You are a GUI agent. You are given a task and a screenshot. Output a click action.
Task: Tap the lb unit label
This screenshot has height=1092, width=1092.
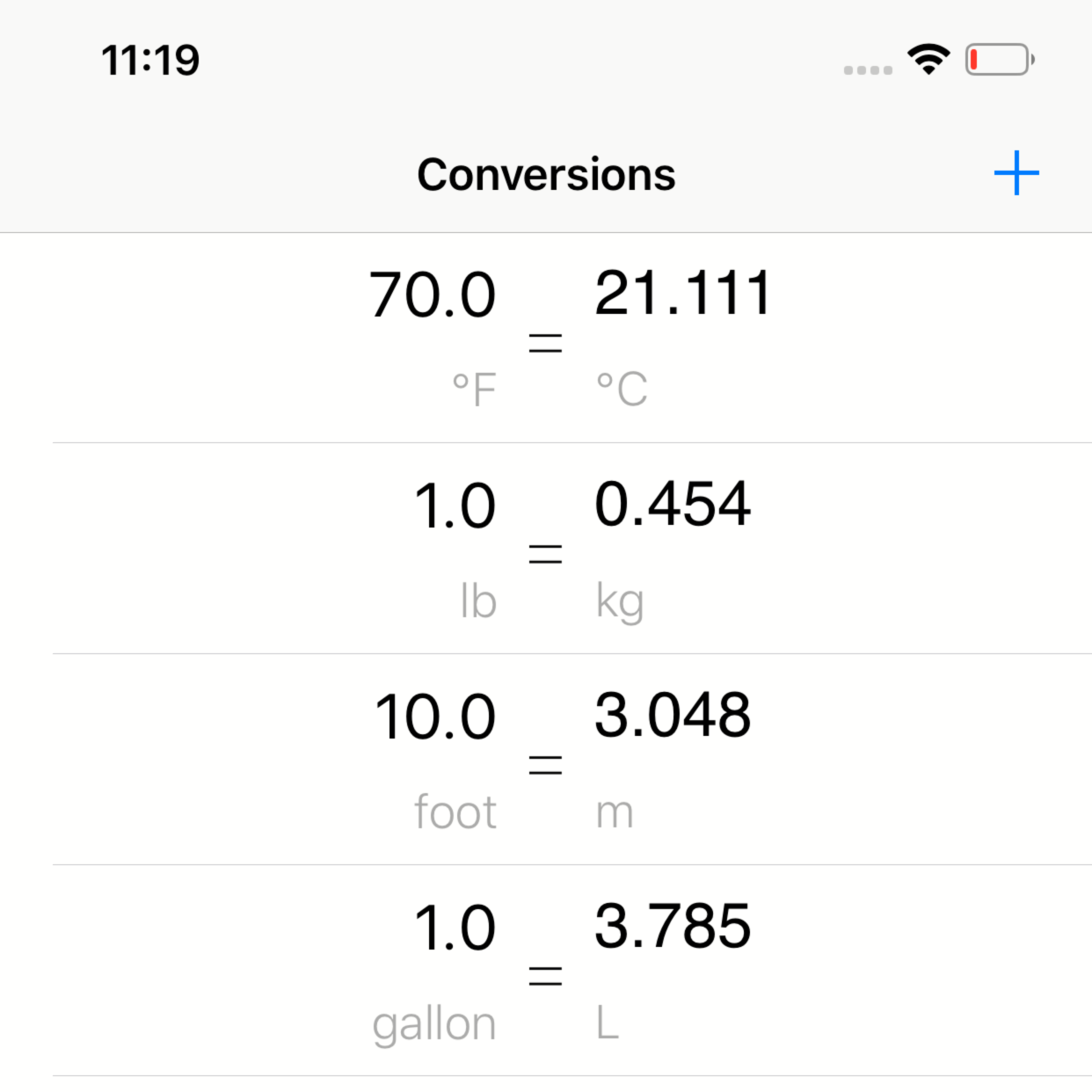pyautogui.click(x=478, y=601)
